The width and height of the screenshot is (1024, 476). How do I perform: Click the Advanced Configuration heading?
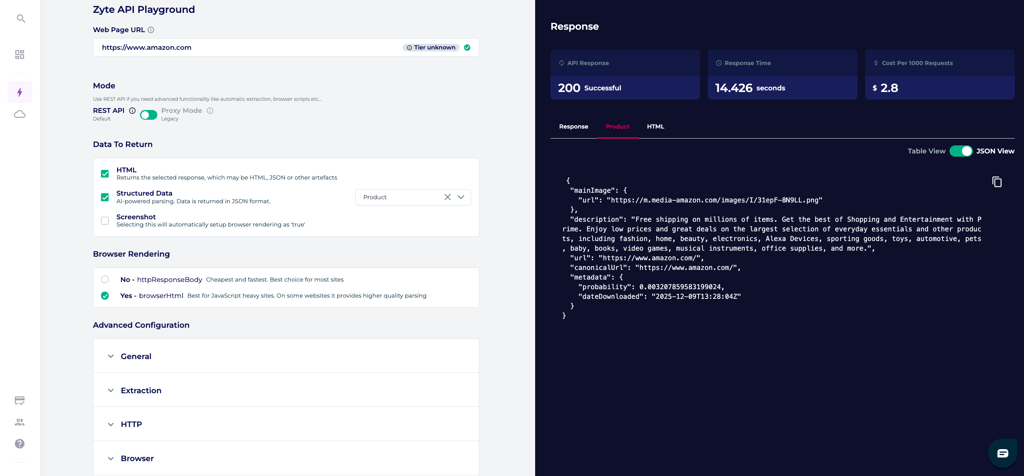pos(141,325)
